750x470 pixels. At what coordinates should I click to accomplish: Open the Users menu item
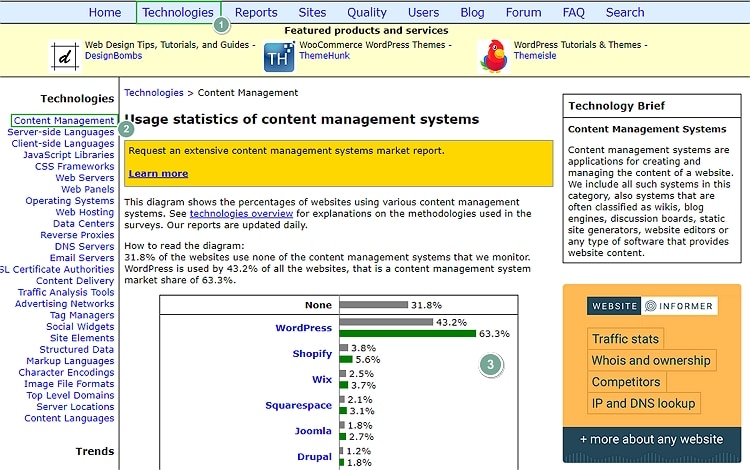pos(423,12)
